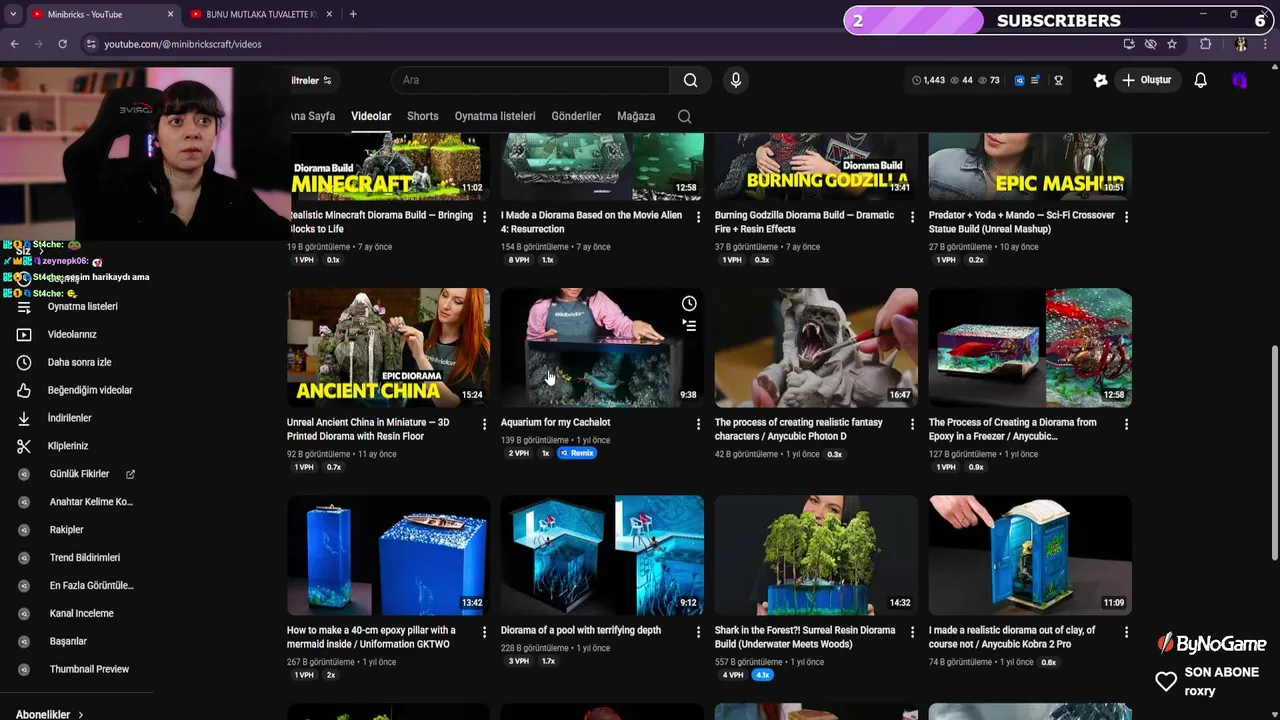Open Thumbnail Preview sidebar entry
Image resolution: width=1280 pixels, height=720 pixels.
(x=89, y=669)
